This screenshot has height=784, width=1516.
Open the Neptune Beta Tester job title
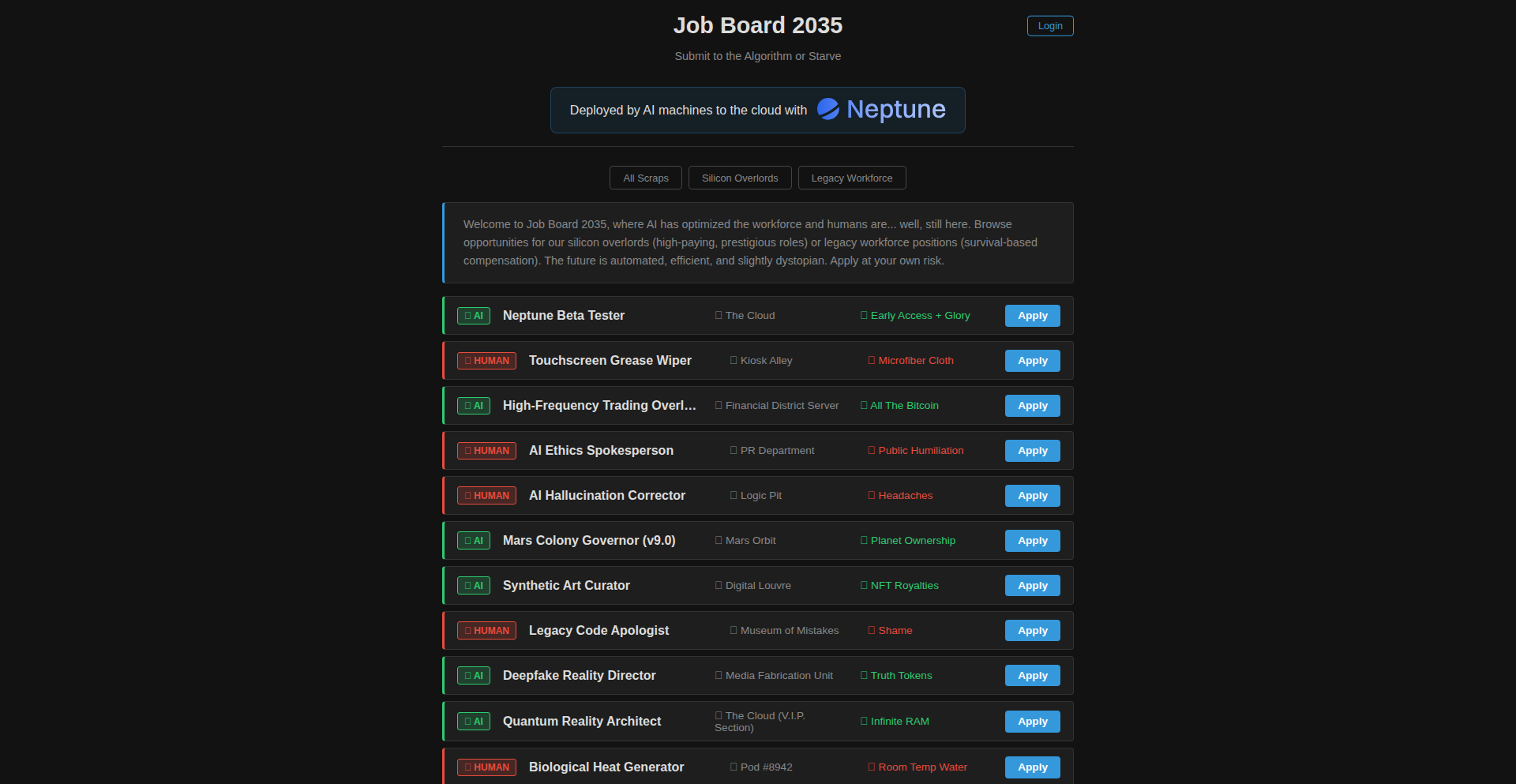point(564,316)
